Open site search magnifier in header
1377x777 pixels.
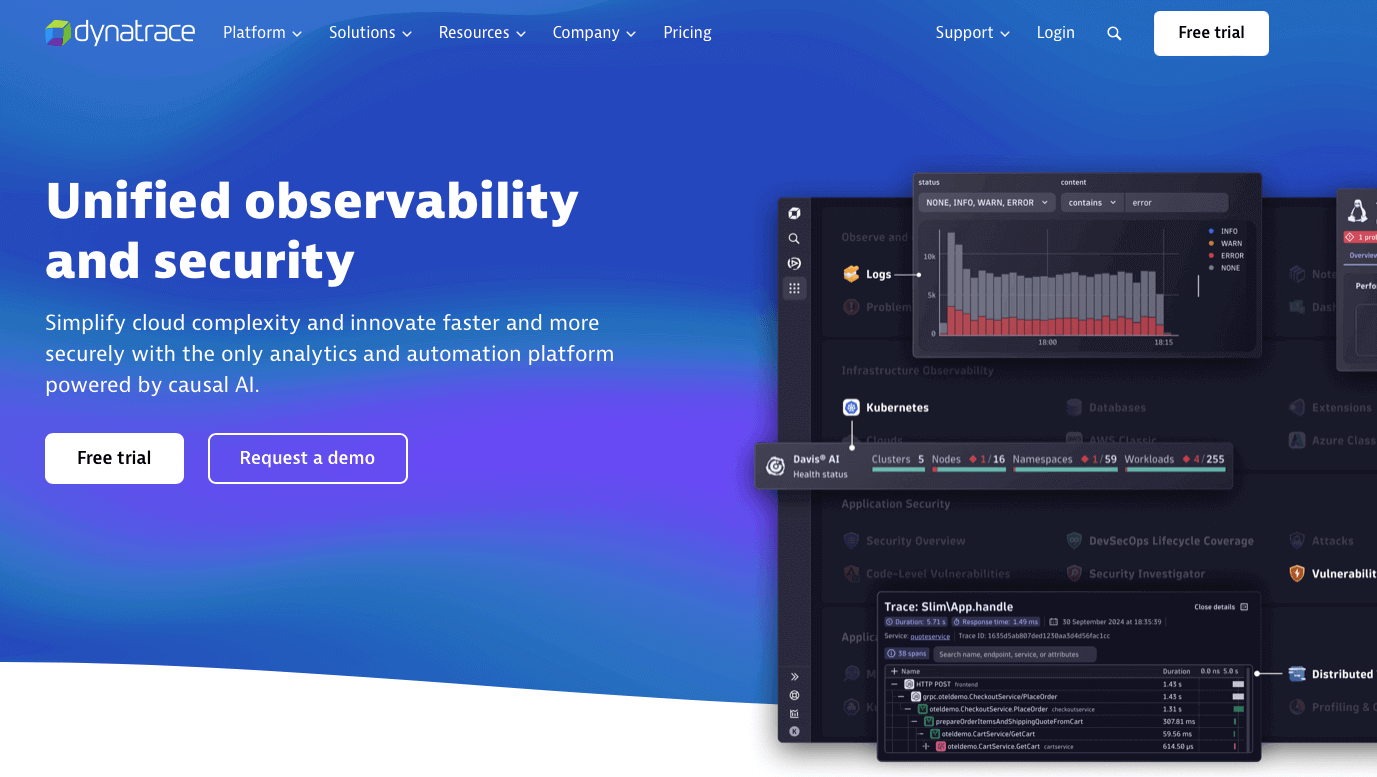[x=1114, y=33]
